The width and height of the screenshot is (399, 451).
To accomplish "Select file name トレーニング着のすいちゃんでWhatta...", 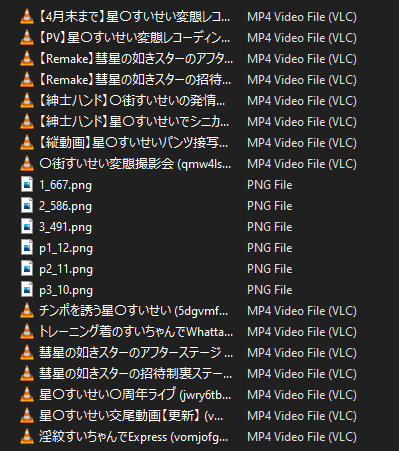I will pos(136,332).
